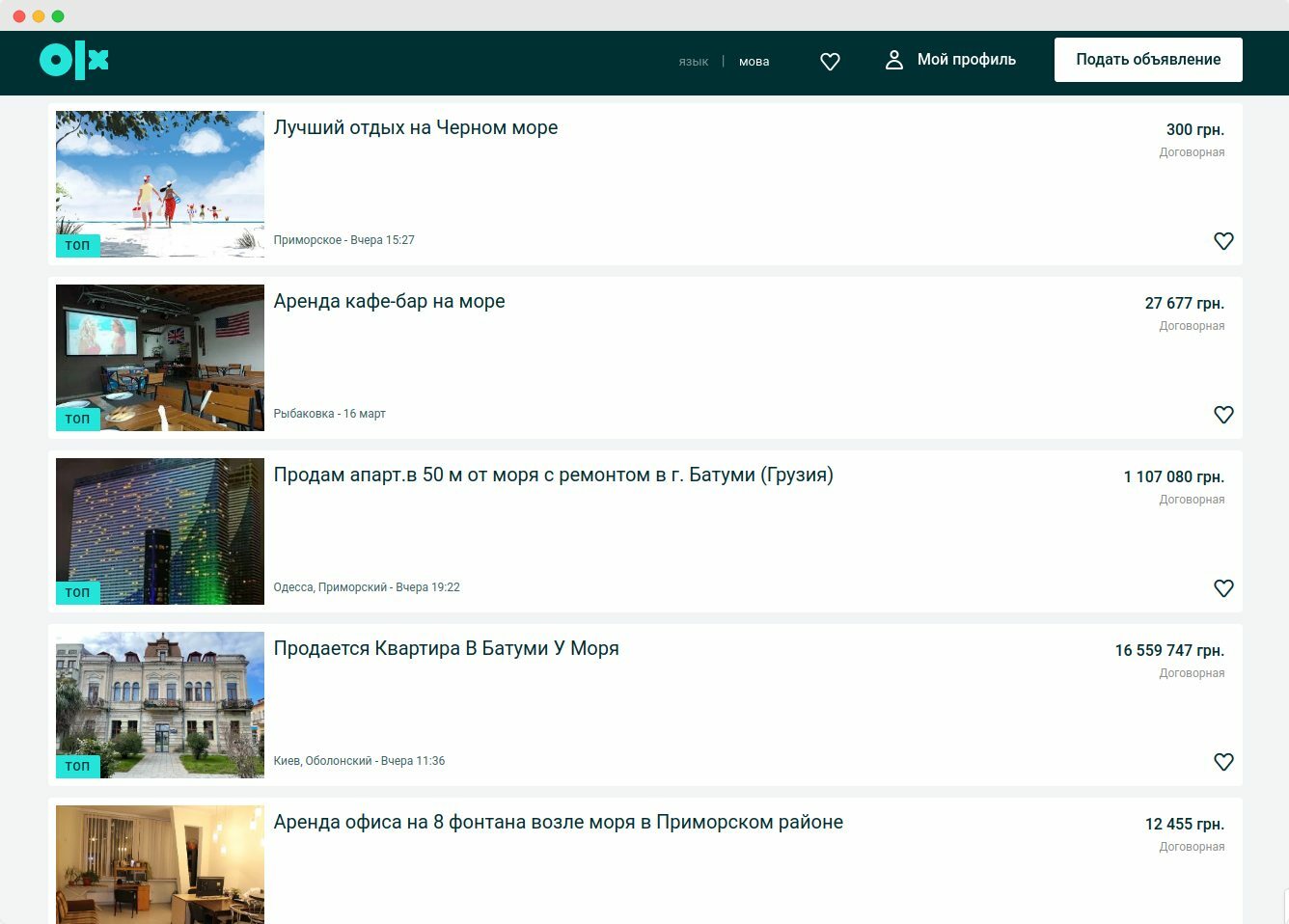Viewport: 1289px width, 924px height.
Task: Click price '12 455 грн.'
Action: pos(1185,824)
